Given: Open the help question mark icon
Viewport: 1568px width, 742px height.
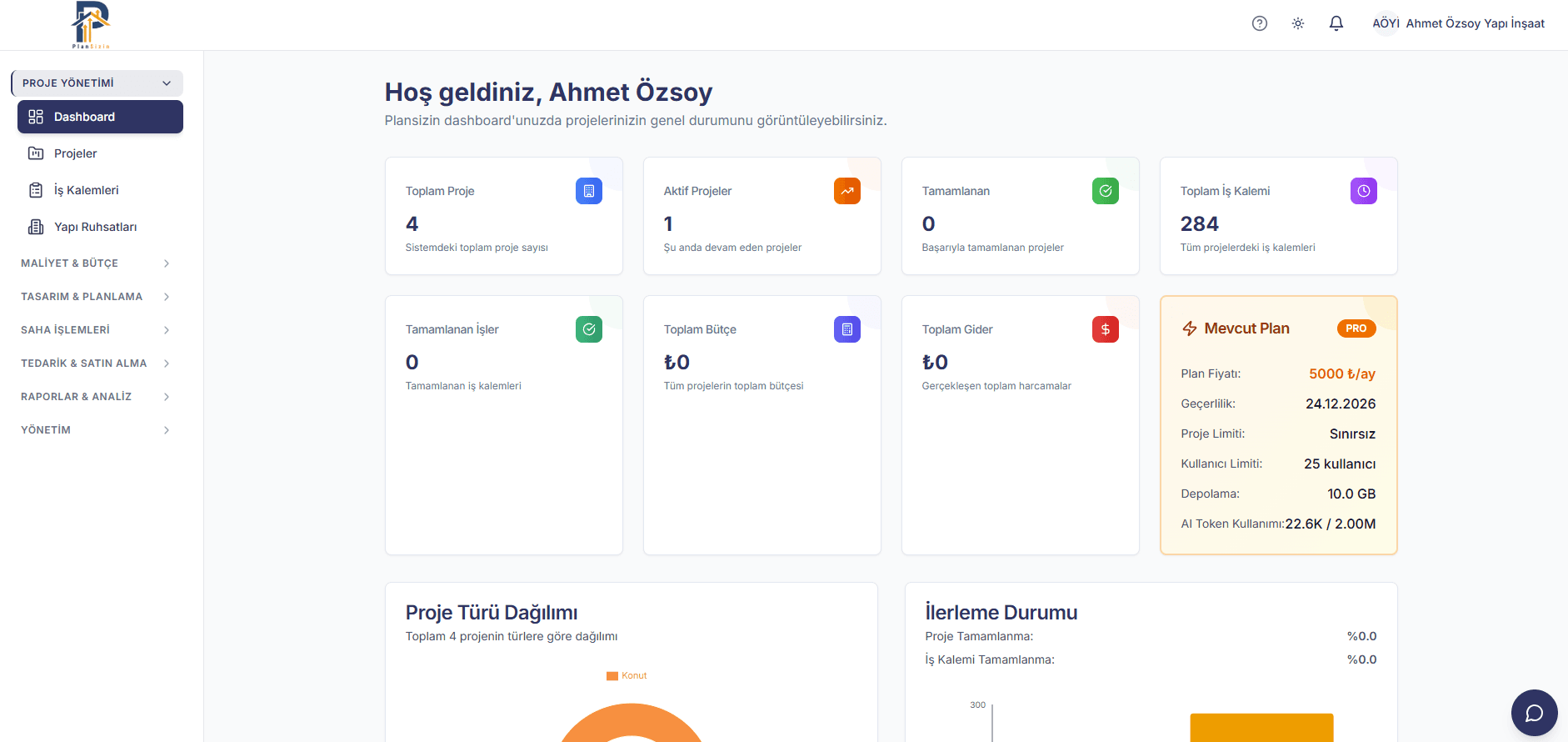Looking at the screenshot, I should 1260,23.
